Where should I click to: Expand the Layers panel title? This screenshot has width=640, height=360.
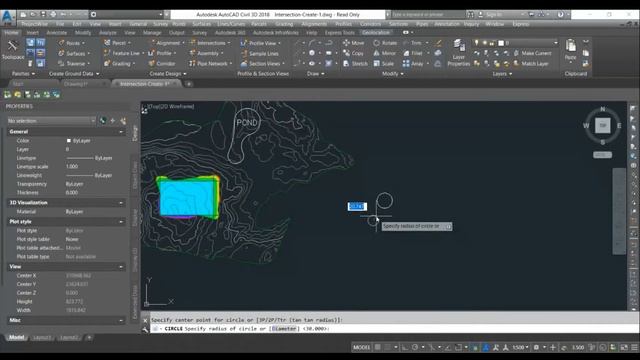coord(502,74)
